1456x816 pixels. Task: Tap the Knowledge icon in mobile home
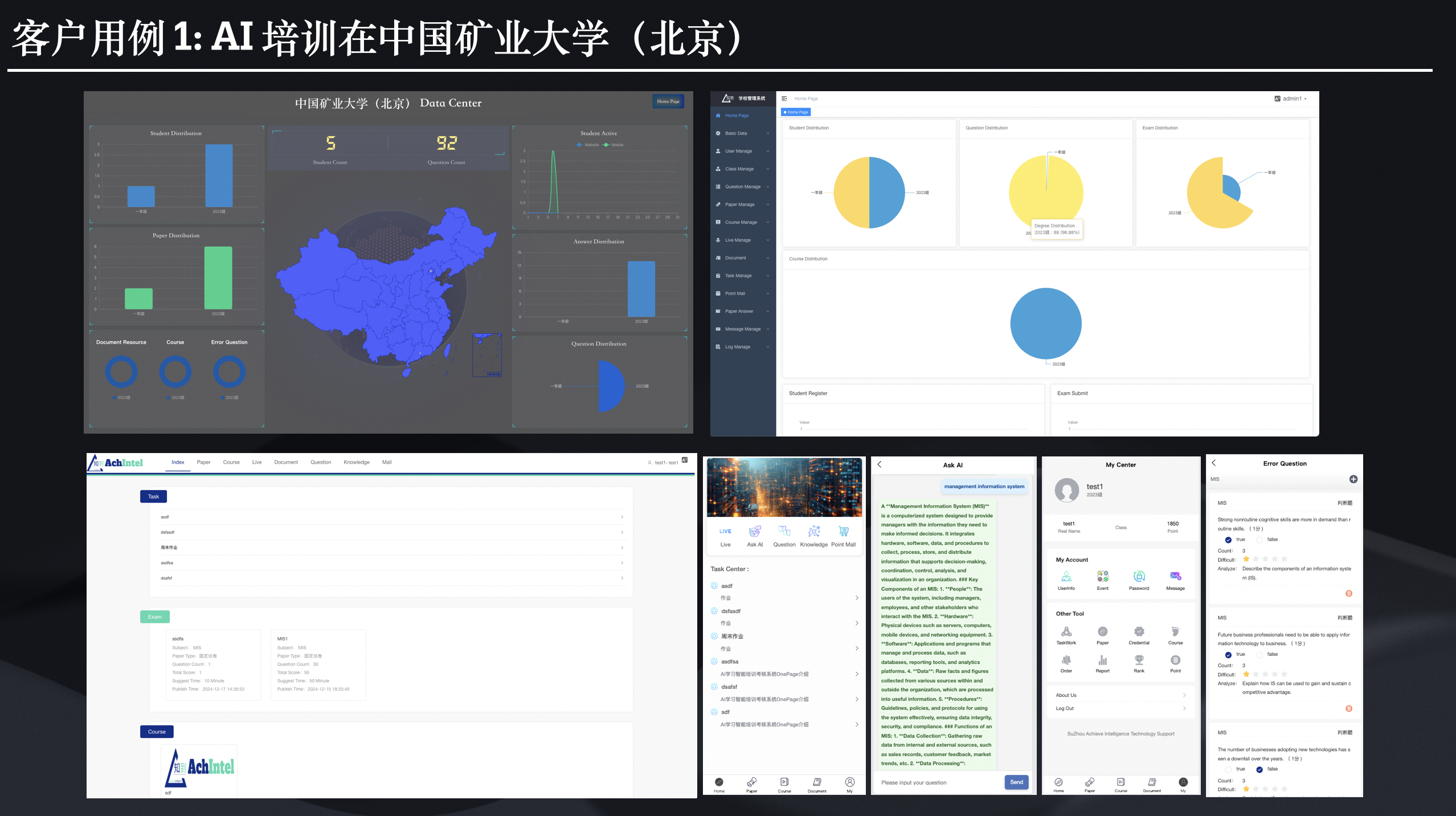813,532
